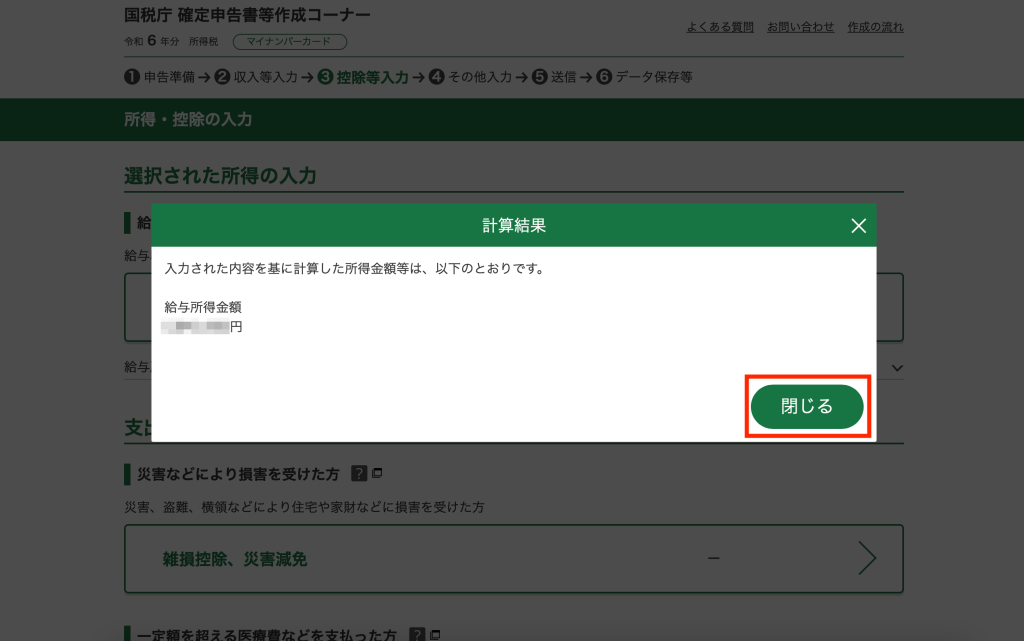The height and width of the screenshot is (641, 1024).
Task: Select step 6 データ保存等
Action: pos(645,77)
